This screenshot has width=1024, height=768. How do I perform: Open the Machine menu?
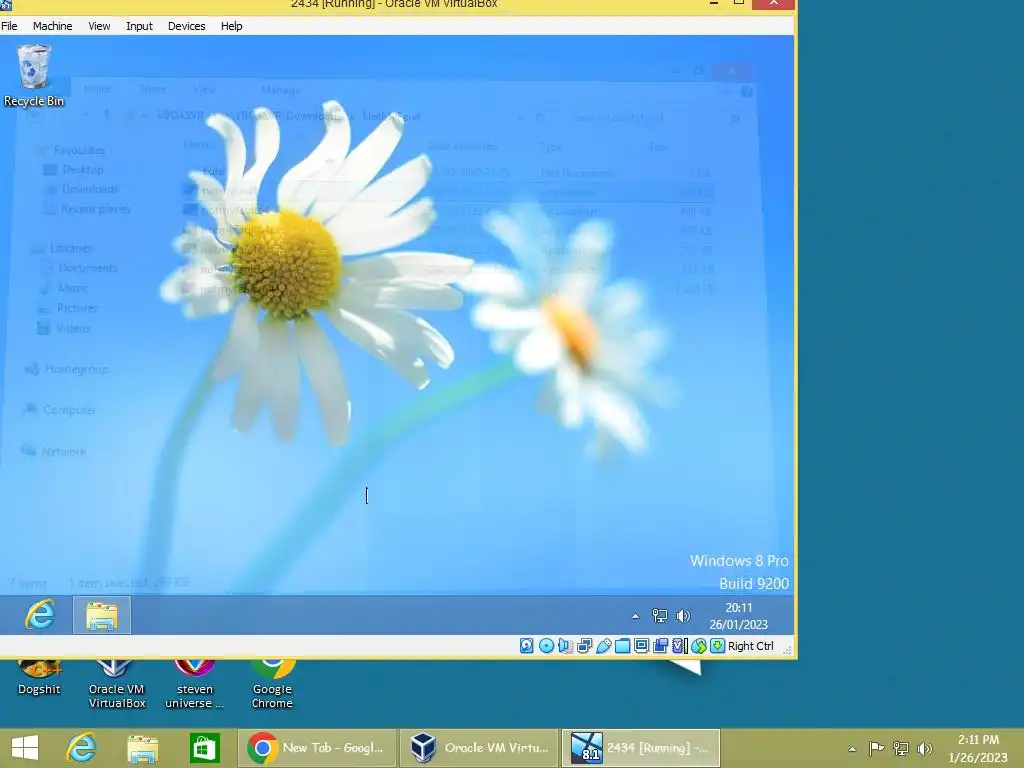(x=52, y=26)
